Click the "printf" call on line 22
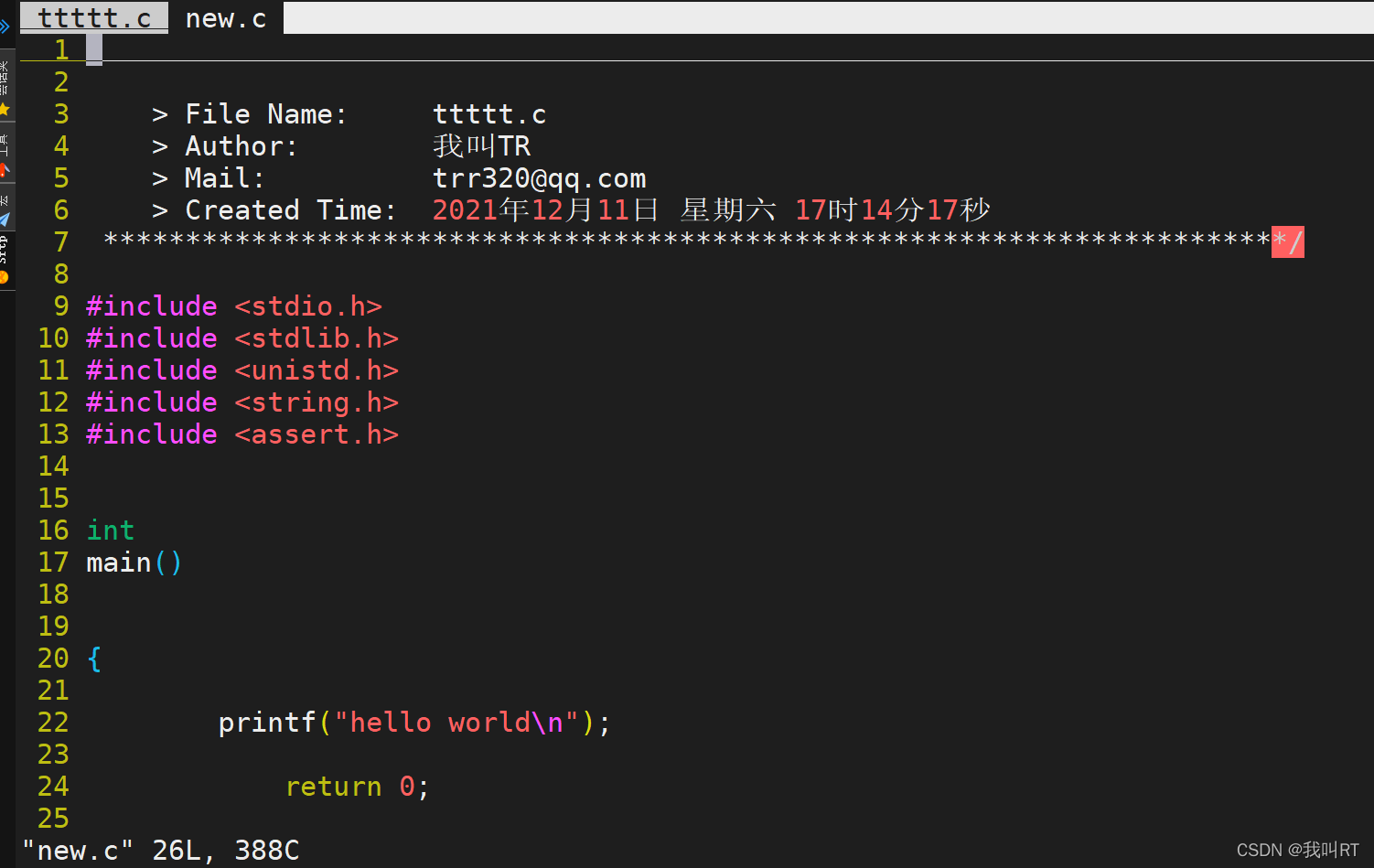The image size is (1374, 868). (267, 723)
